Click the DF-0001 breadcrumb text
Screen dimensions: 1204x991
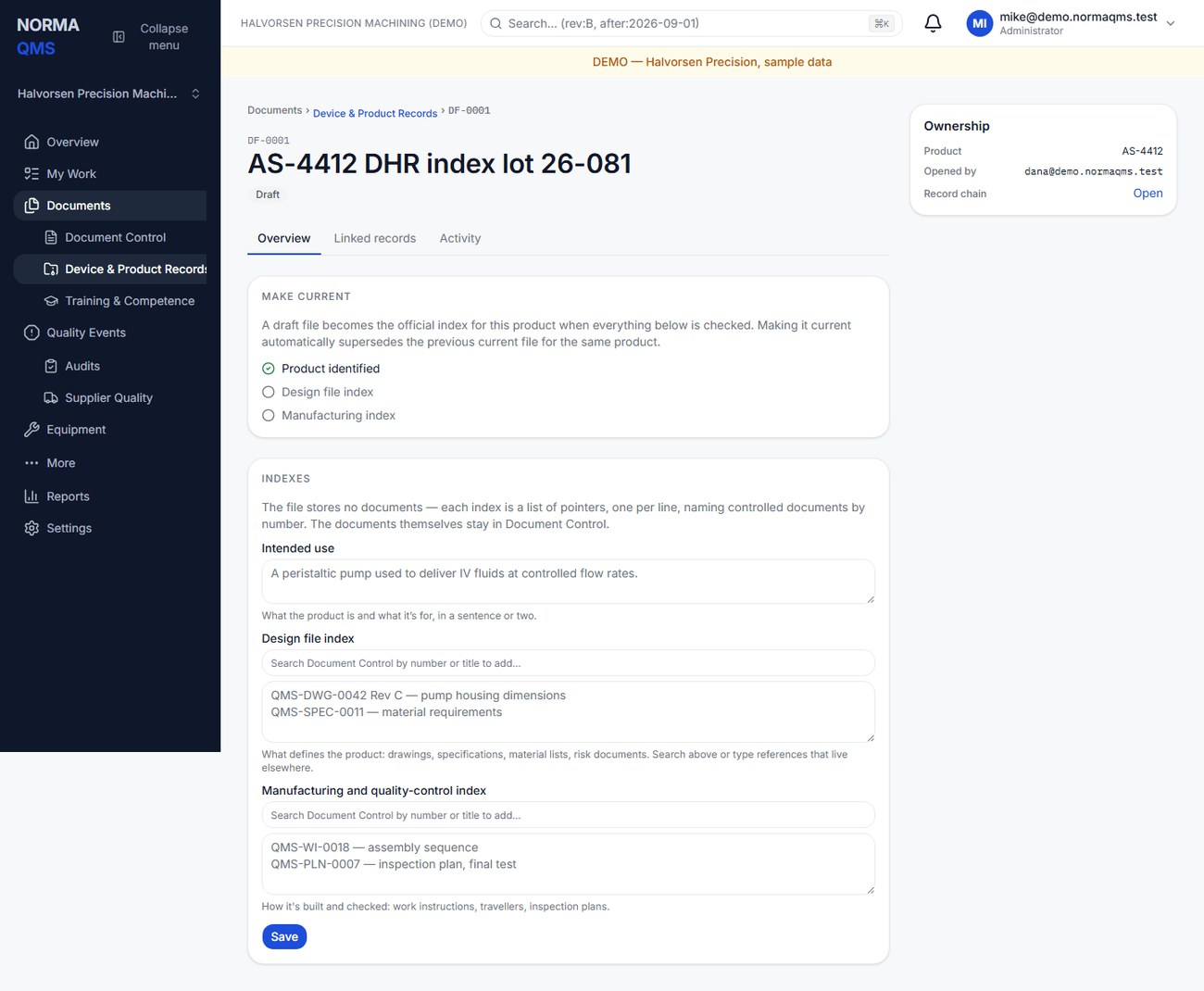pyautogui.click(x=470, y=110)
